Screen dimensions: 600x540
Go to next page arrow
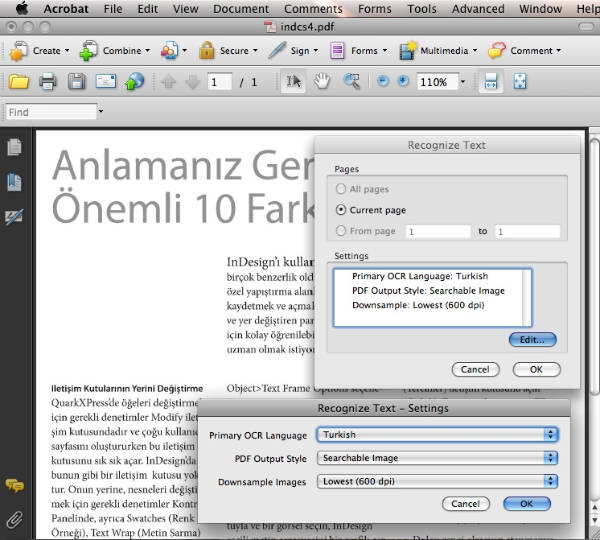pyautogui.click(x=192, y=82)
